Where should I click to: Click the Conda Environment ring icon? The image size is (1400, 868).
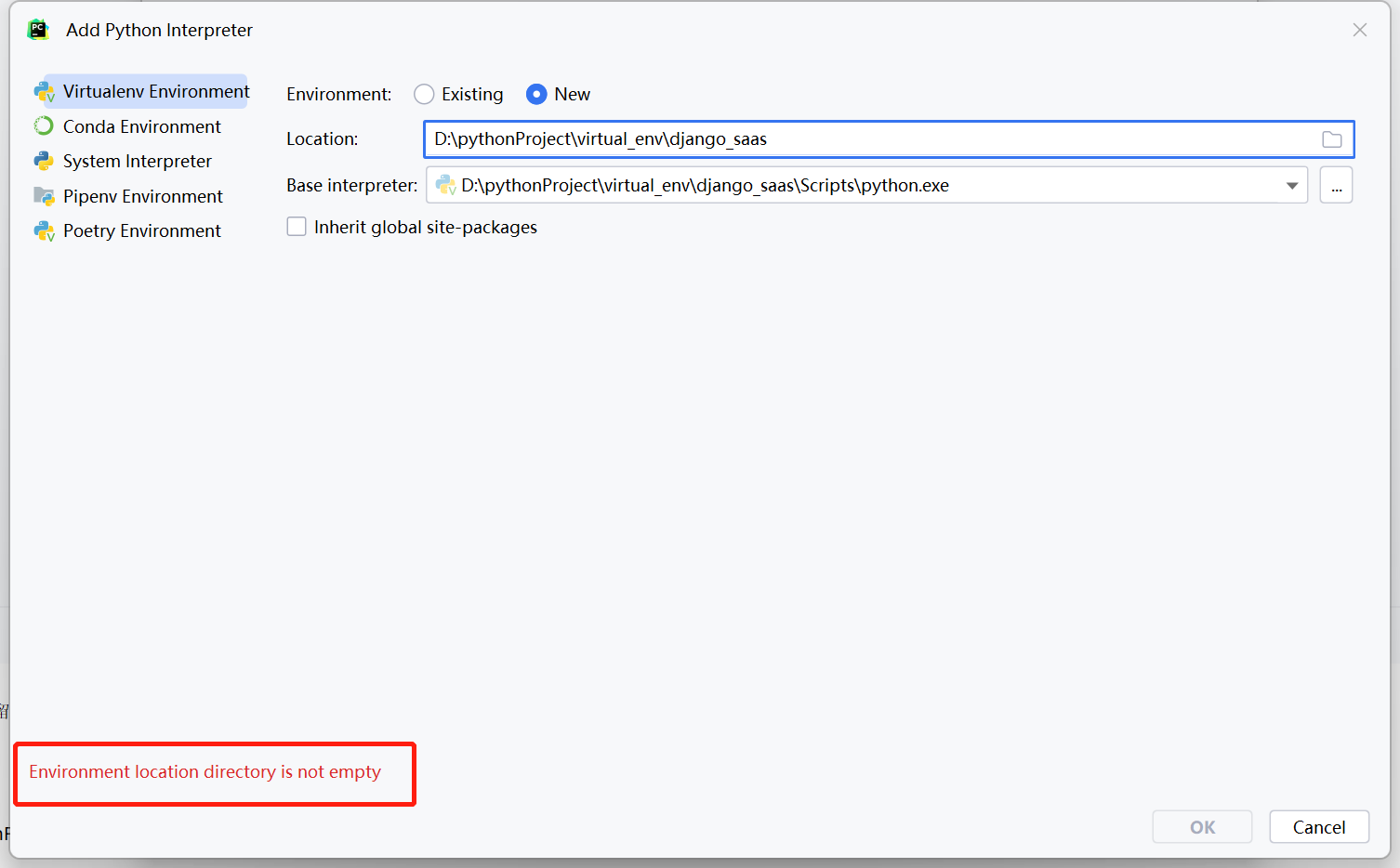(x=44, y=126)
